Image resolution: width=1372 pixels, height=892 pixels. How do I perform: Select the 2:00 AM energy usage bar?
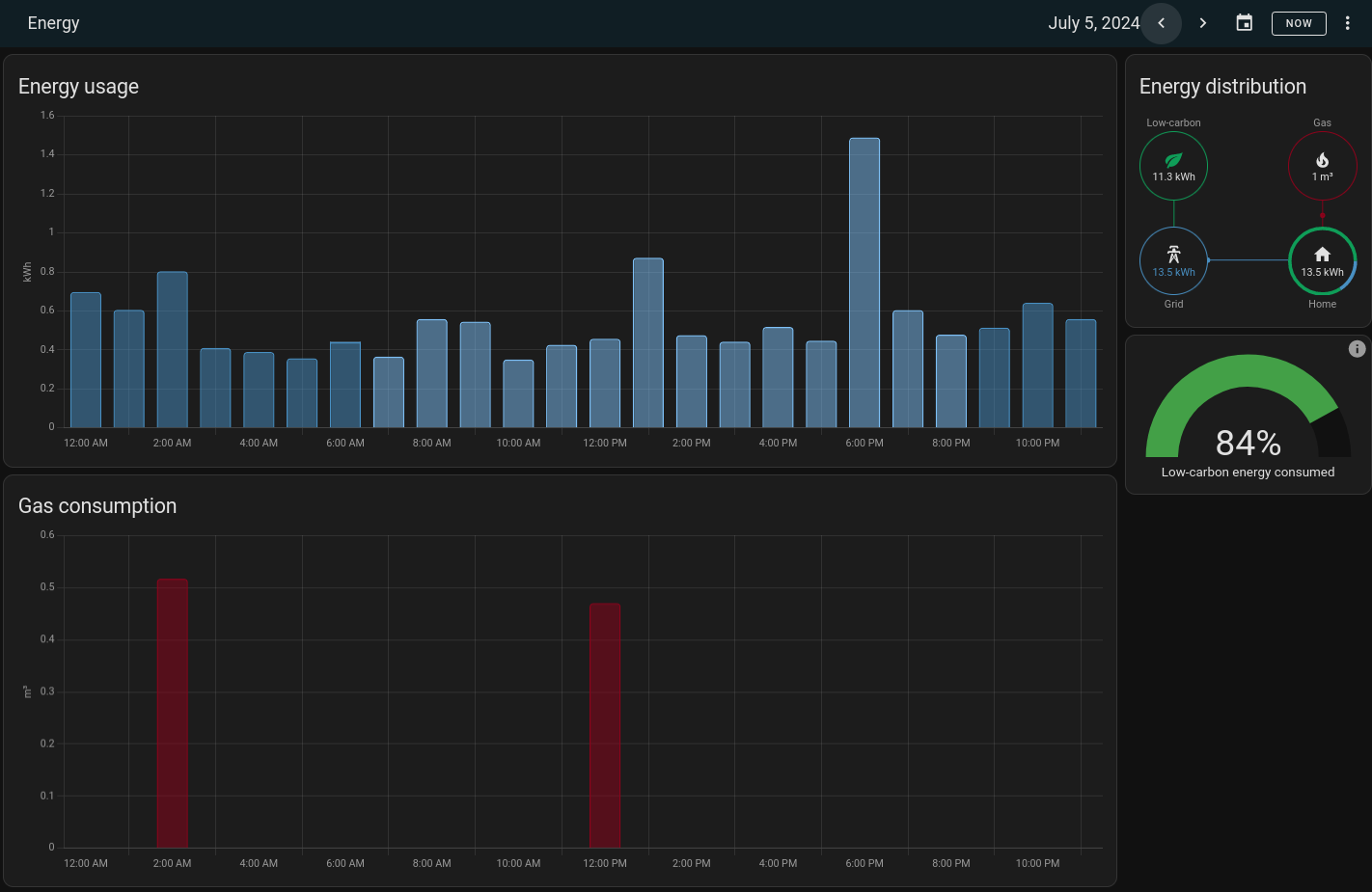coord(173,349)
